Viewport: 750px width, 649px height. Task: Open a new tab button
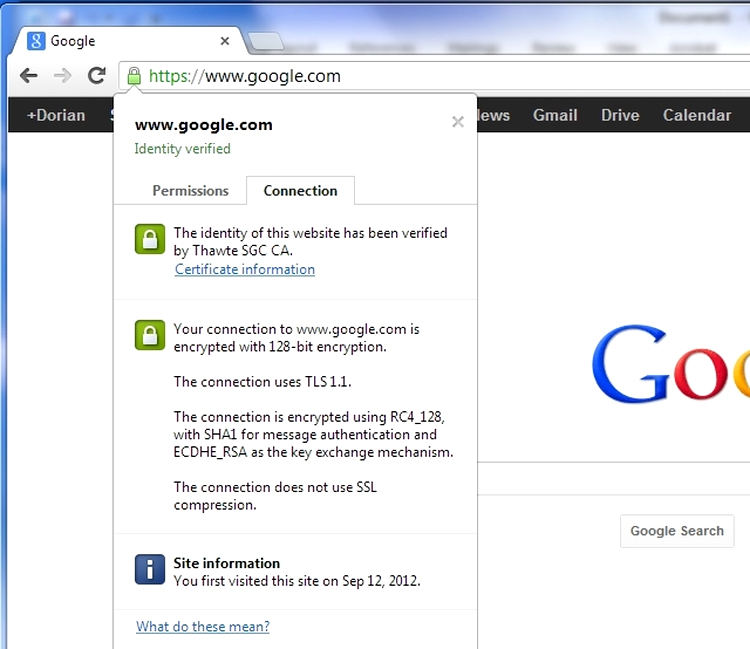tap(265, 42)
